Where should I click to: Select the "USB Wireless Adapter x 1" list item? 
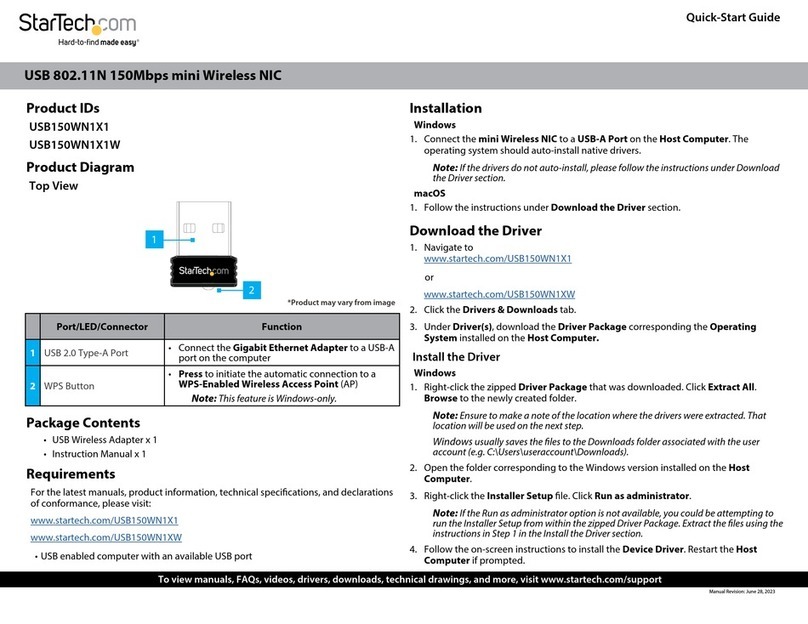104,440
